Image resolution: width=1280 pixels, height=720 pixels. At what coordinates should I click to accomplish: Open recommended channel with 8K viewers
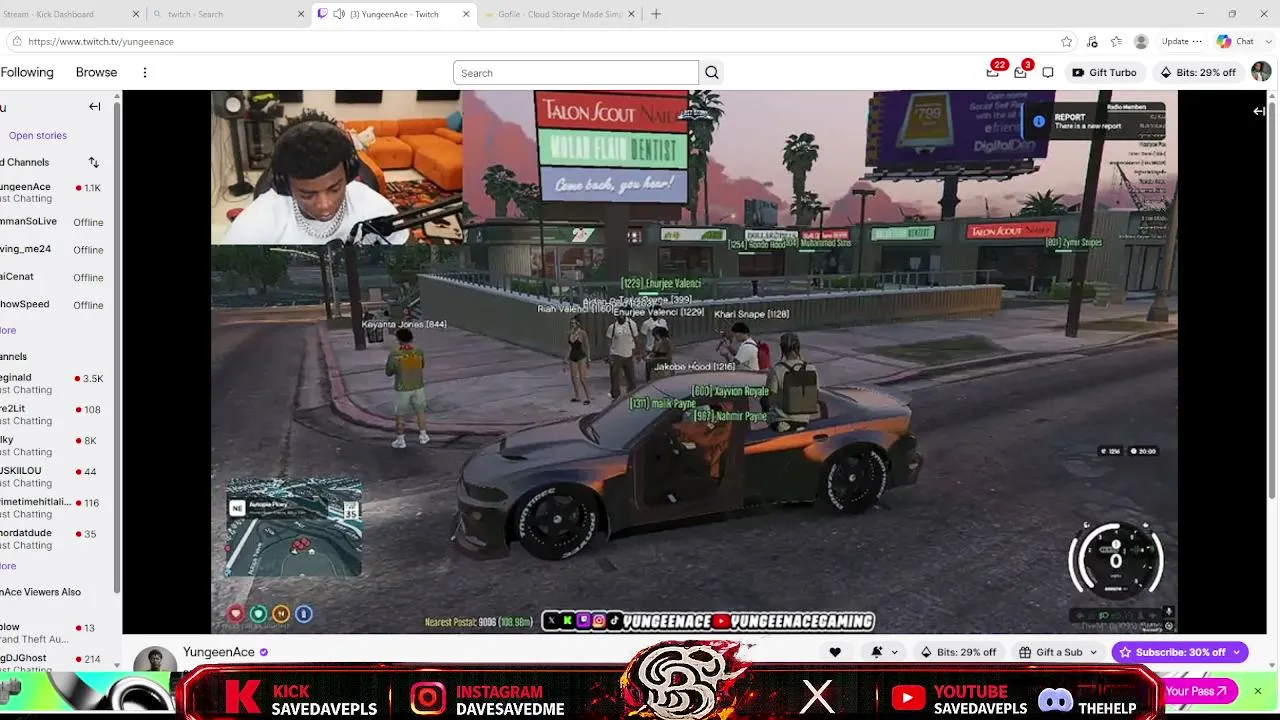tap(55, 446)
